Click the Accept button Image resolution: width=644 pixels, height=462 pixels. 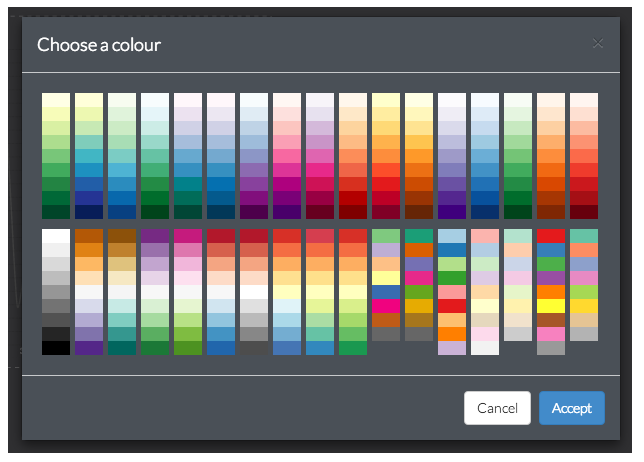pos(571,408)
